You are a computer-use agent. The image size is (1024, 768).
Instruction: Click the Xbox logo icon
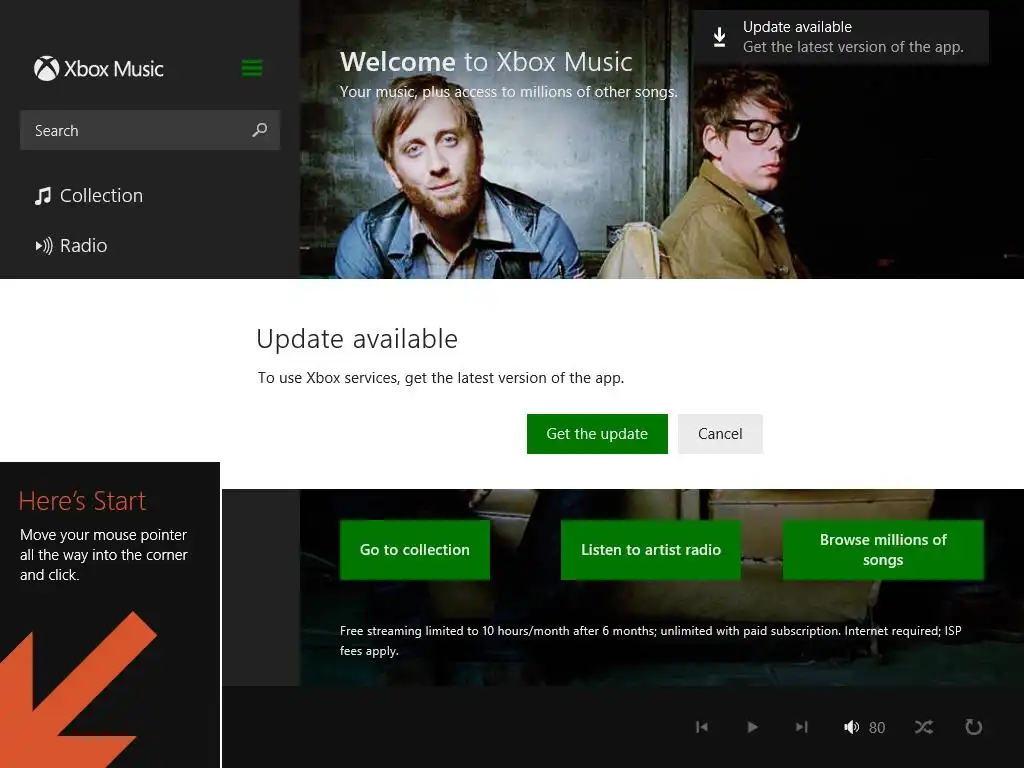click(x=46, y=69)
